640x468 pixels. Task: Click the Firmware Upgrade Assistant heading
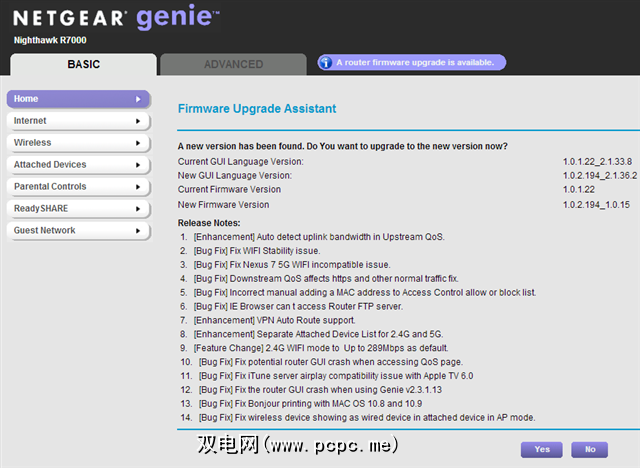pos(257,109)
